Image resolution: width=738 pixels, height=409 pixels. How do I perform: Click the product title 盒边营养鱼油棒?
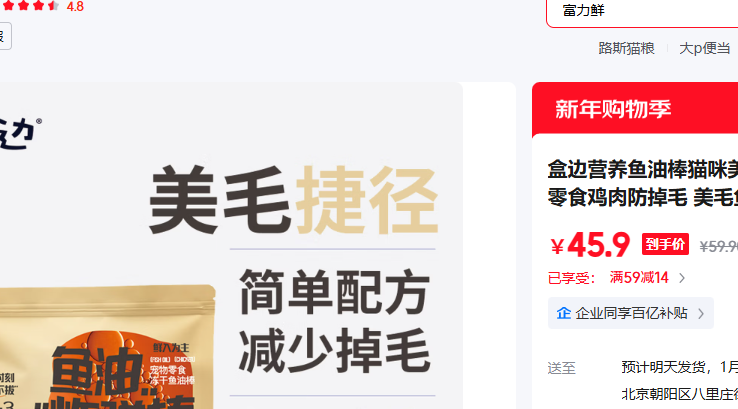point(642,183)
